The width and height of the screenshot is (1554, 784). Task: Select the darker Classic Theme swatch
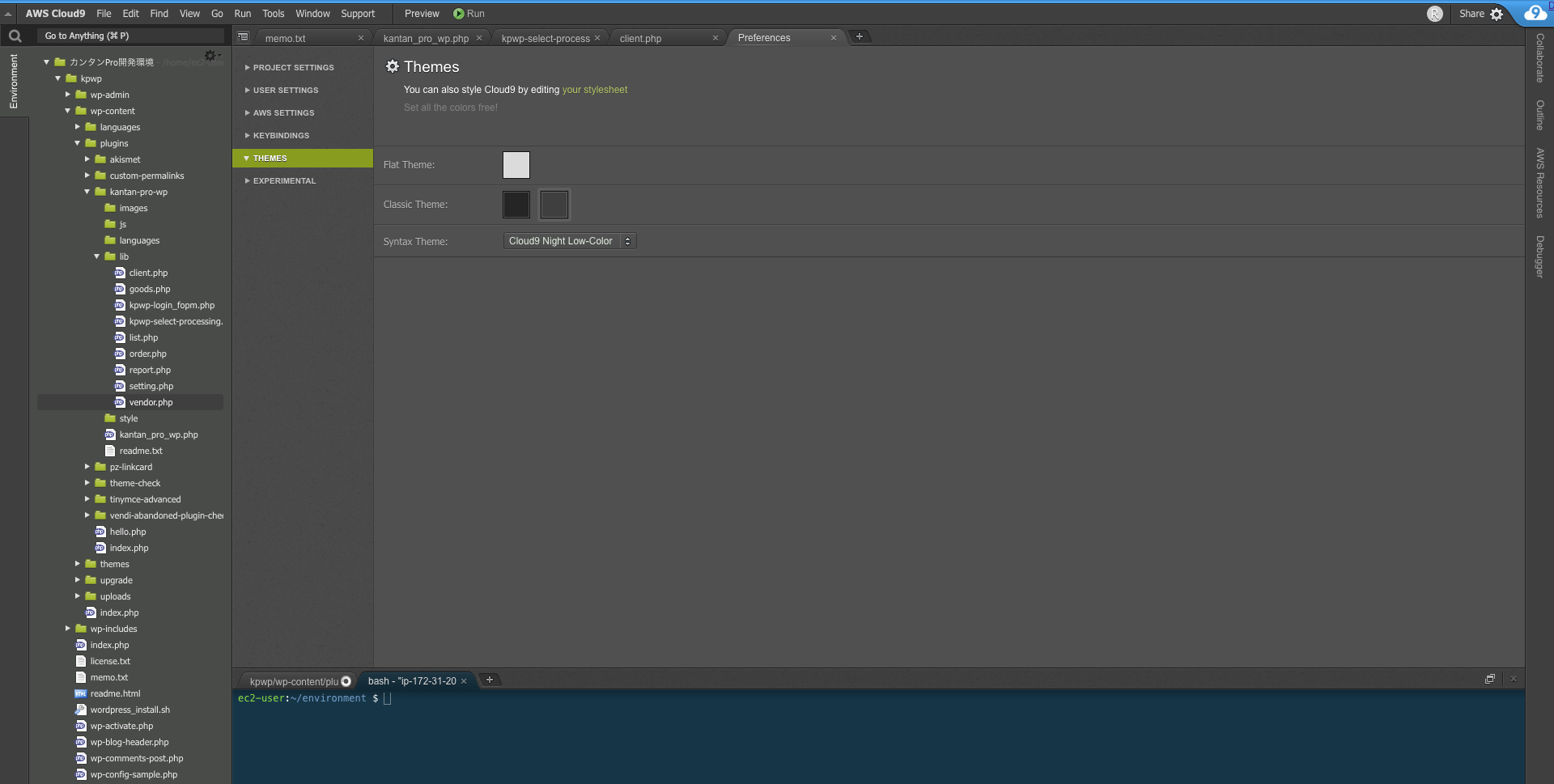pos(516,205)
